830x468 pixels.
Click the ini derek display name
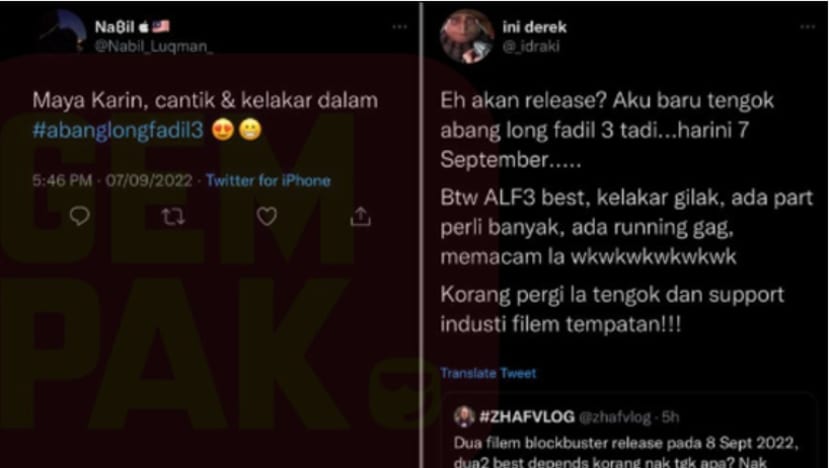tap(534, 27)
